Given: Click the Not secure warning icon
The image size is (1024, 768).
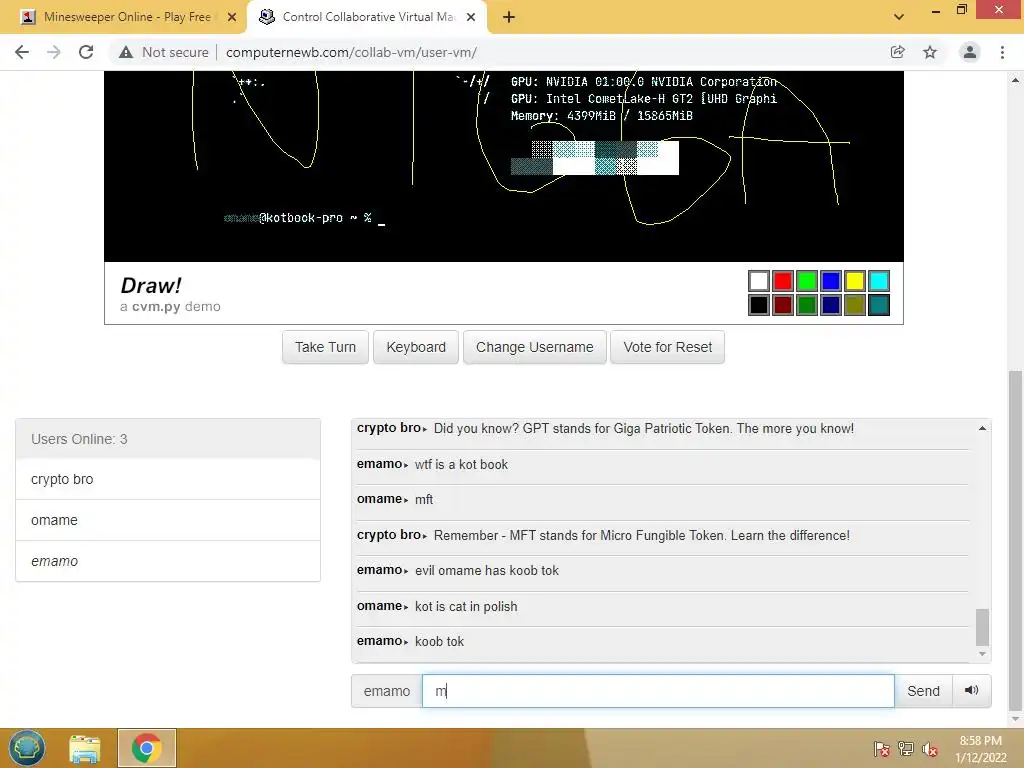Looking at the screenshot, I should (x=126, y=52).
